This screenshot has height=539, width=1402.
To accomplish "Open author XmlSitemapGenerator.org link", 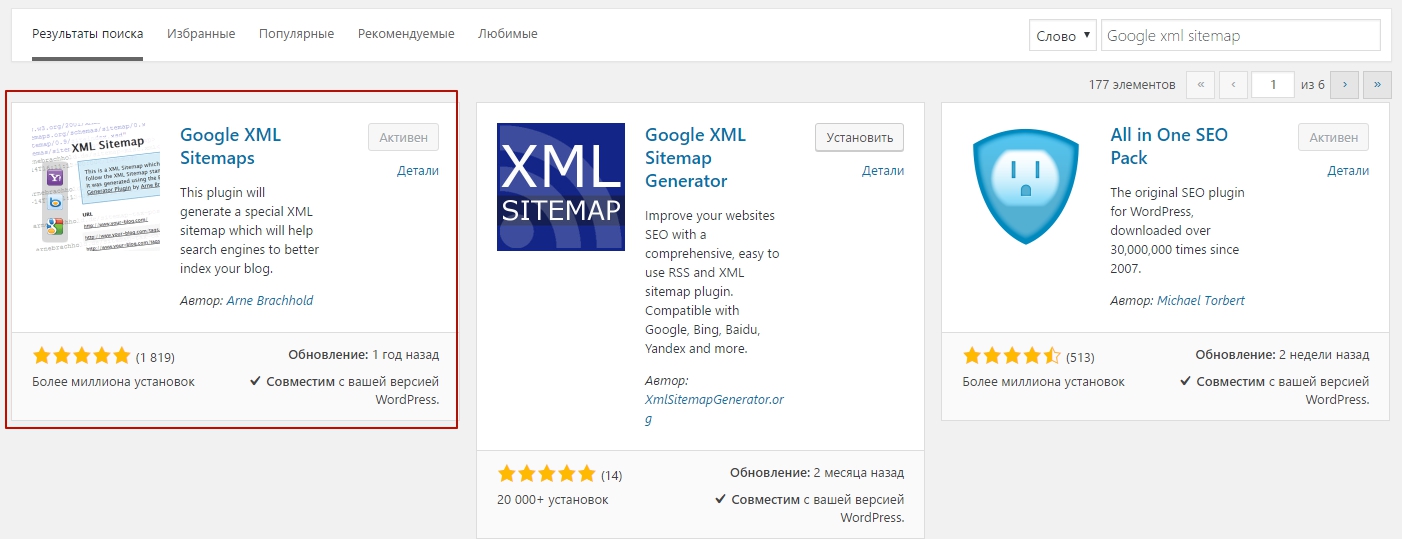I will (x=714, y=409).
